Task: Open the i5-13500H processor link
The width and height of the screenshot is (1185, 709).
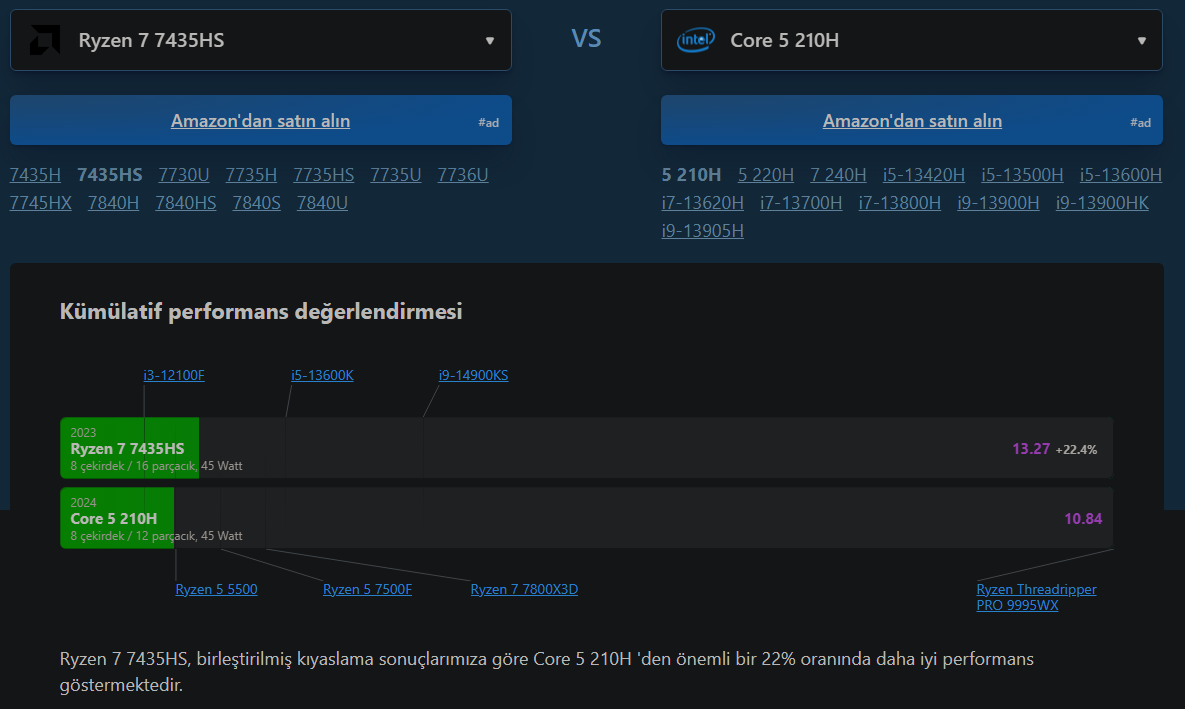Action: point(1022,175)
